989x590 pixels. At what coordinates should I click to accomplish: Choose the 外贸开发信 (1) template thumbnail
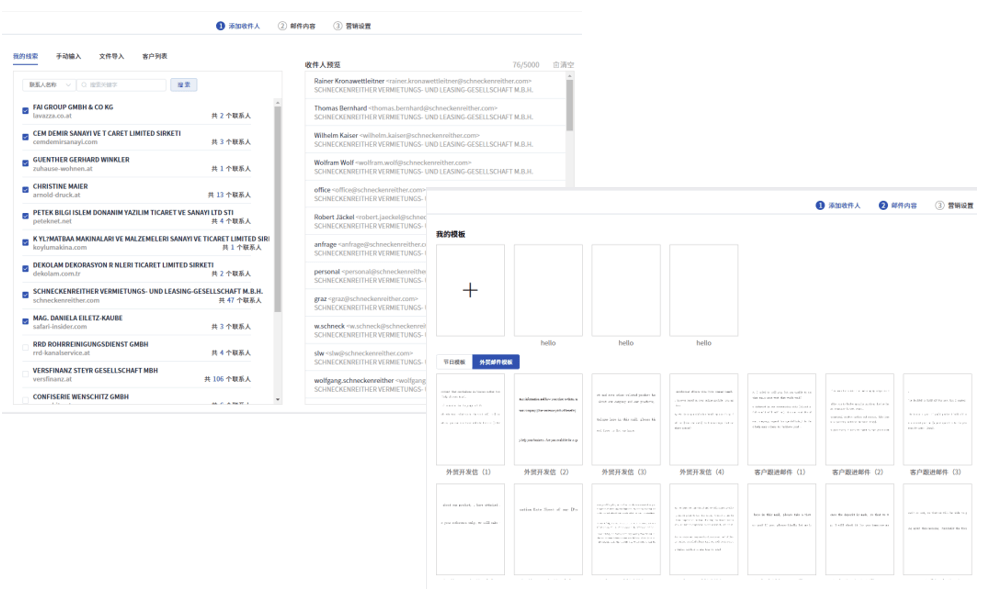pyautogui.click(x=470, y=418)
